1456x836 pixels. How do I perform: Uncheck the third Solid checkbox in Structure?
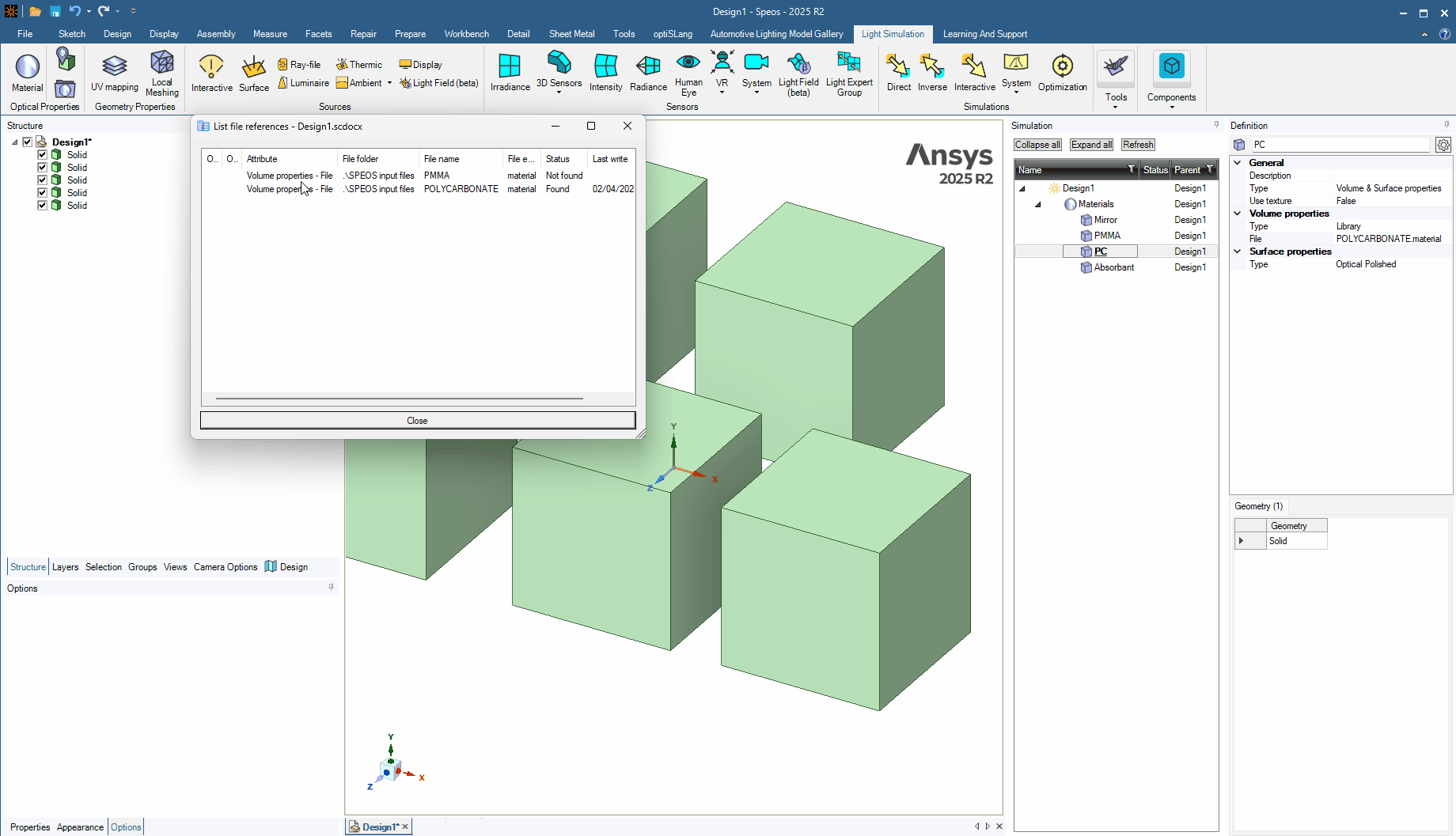[x=43, y=180]
